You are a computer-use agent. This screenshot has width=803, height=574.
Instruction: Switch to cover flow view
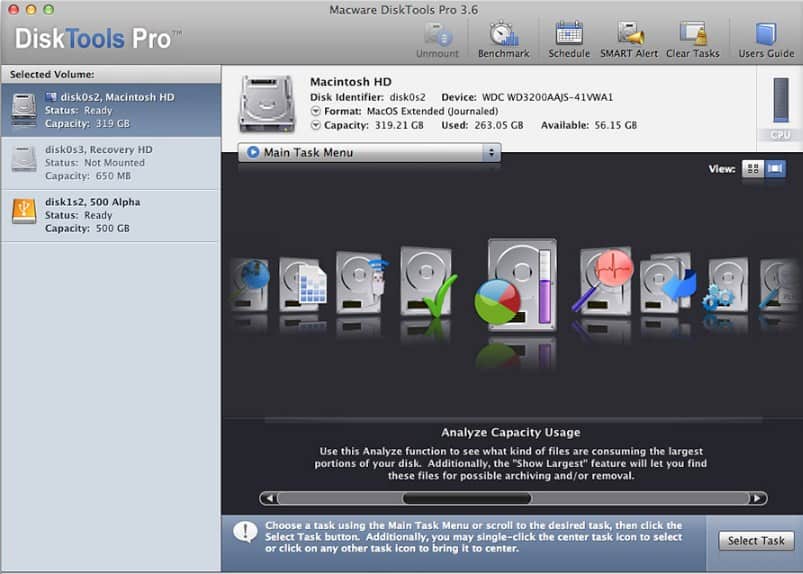coord(775,168)
